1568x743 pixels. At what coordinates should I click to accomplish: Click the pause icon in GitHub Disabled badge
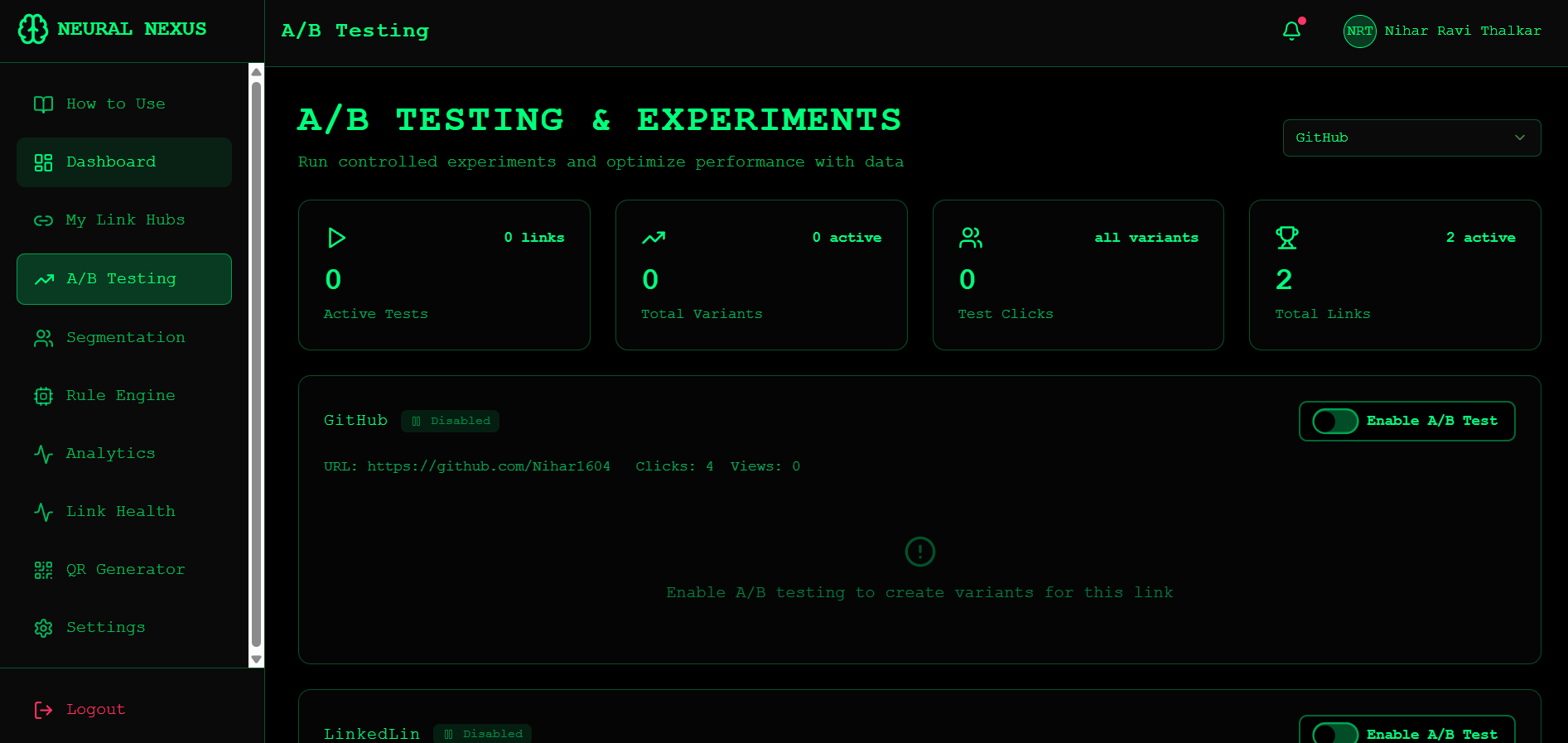pos(416,421)
